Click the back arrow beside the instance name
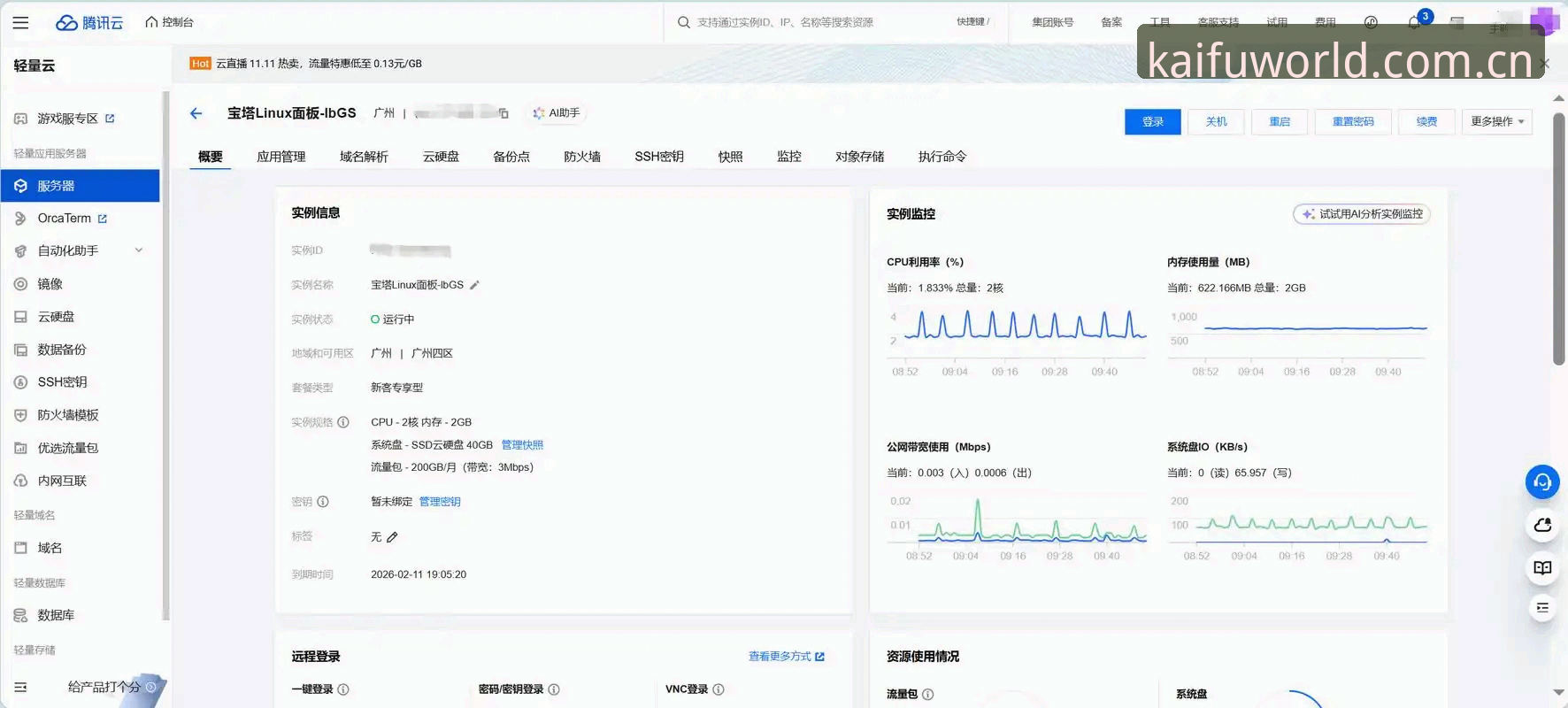This screenshot has height=708, width=1568. (196, 113)
